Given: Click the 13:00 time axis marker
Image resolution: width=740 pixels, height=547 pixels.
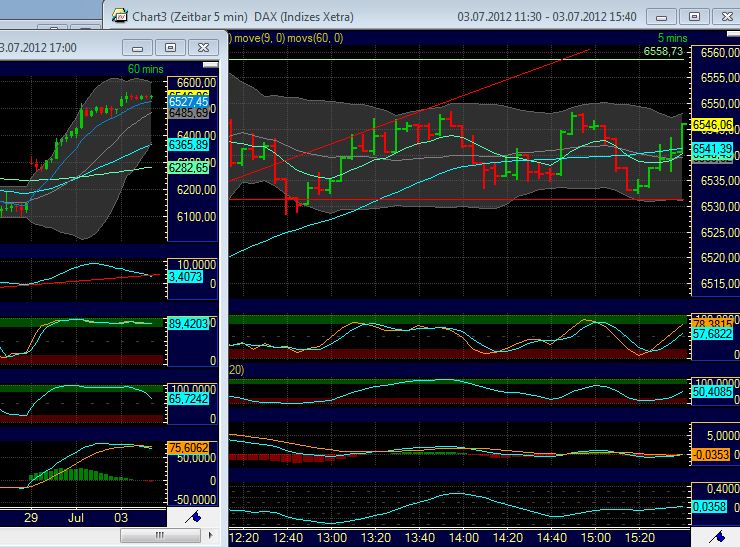Looking at the screenshot, I should tap(331, 537).
